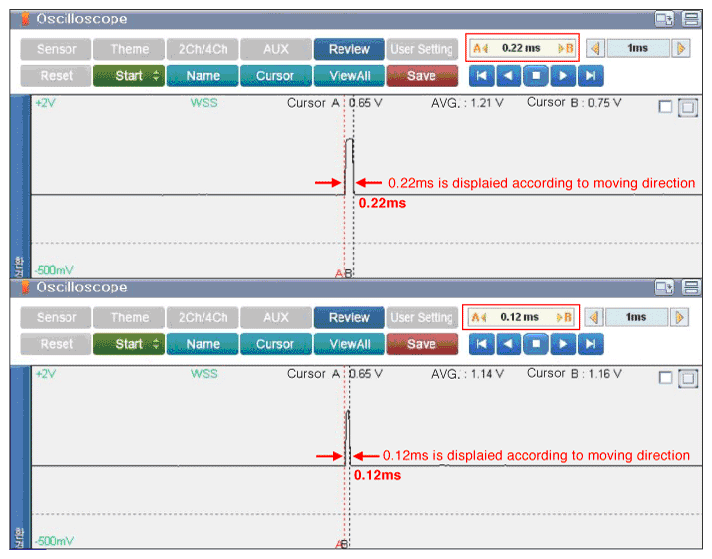Play forward in bottom oscilloscope
This screenshot has height=559, width=712.
(x=563, y=344)
